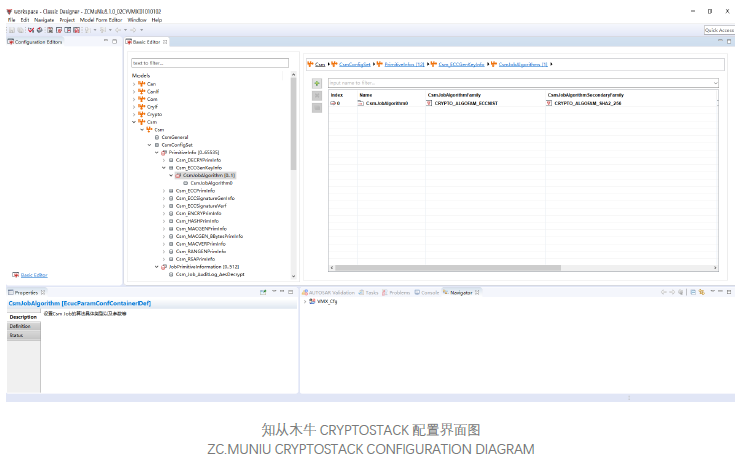745x461 pixels.
Task: Select the CsmGeneral tree item
Action: [175, 137]
